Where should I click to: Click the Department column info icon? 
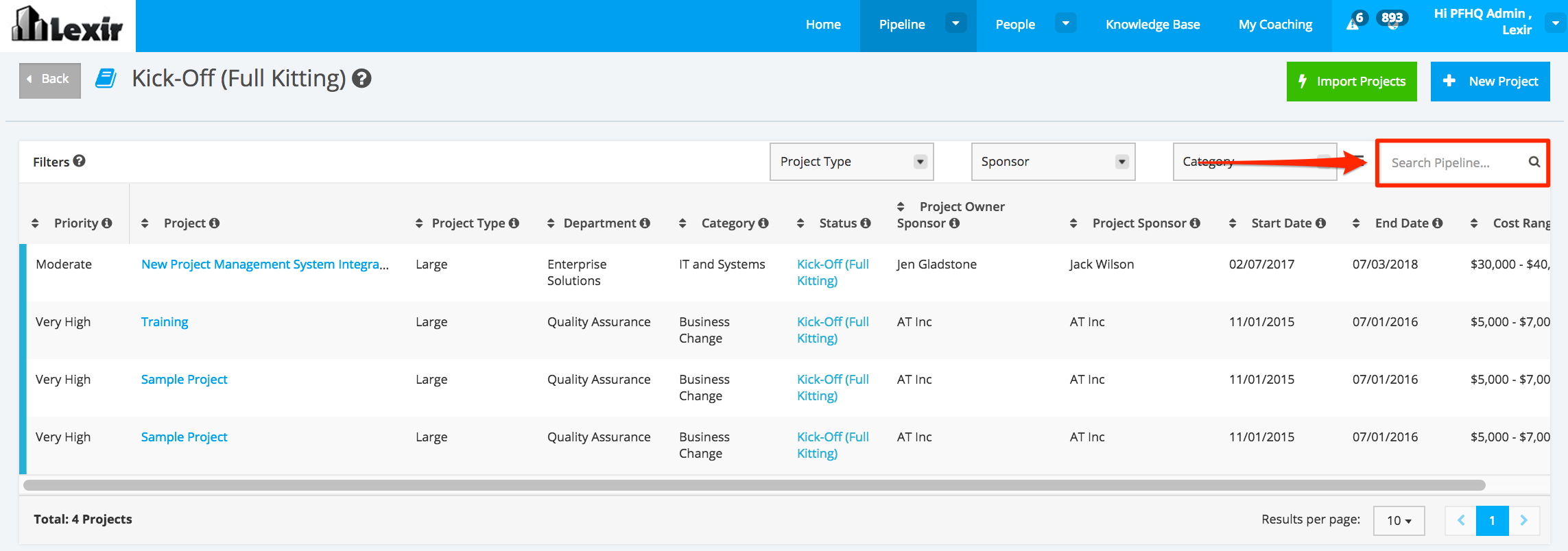pos(645,223)
